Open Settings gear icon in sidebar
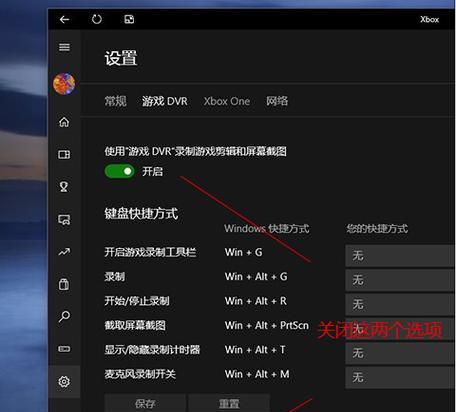 coord(64,381)
